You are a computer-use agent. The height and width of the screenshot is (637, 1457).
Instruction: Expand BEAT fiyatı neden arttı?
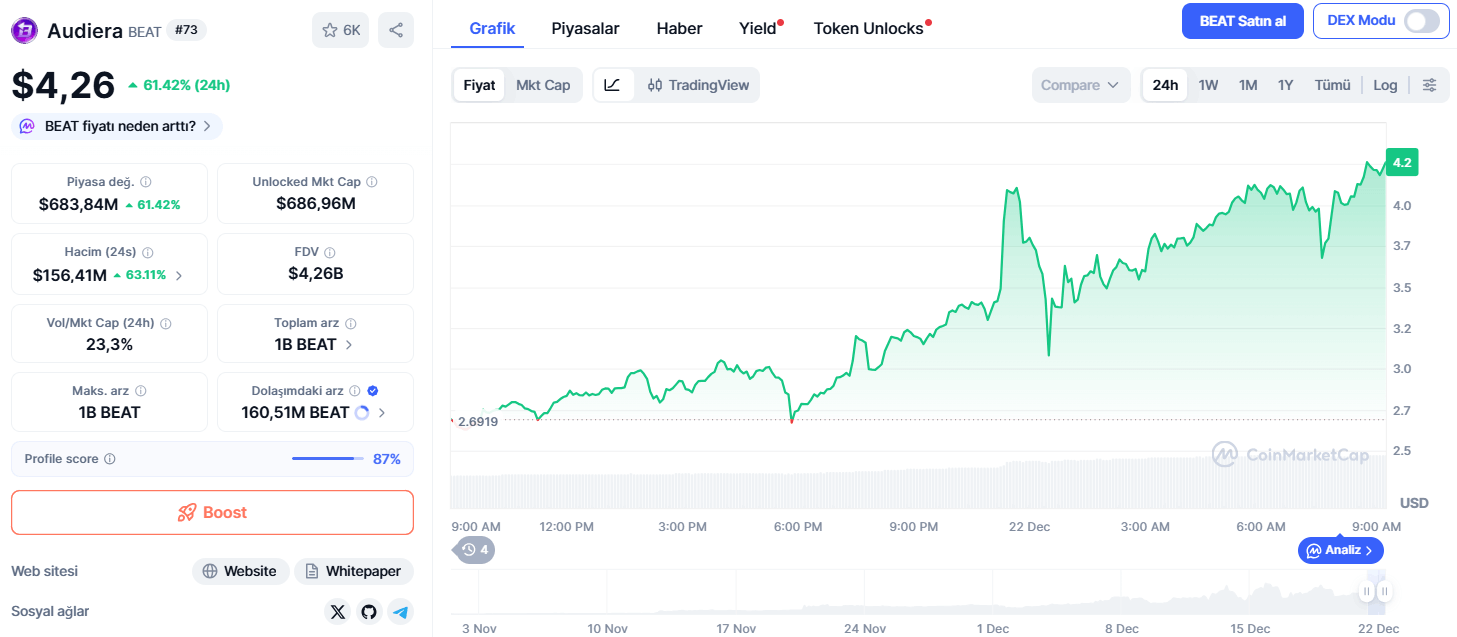(x=117, y=126)
